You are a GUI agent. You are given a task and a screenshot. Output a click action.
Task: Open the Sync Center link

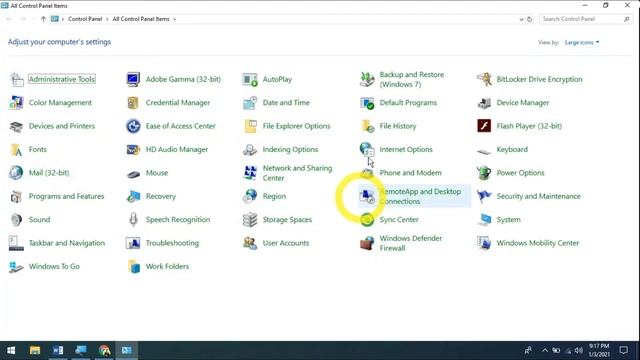pos(399,220)
